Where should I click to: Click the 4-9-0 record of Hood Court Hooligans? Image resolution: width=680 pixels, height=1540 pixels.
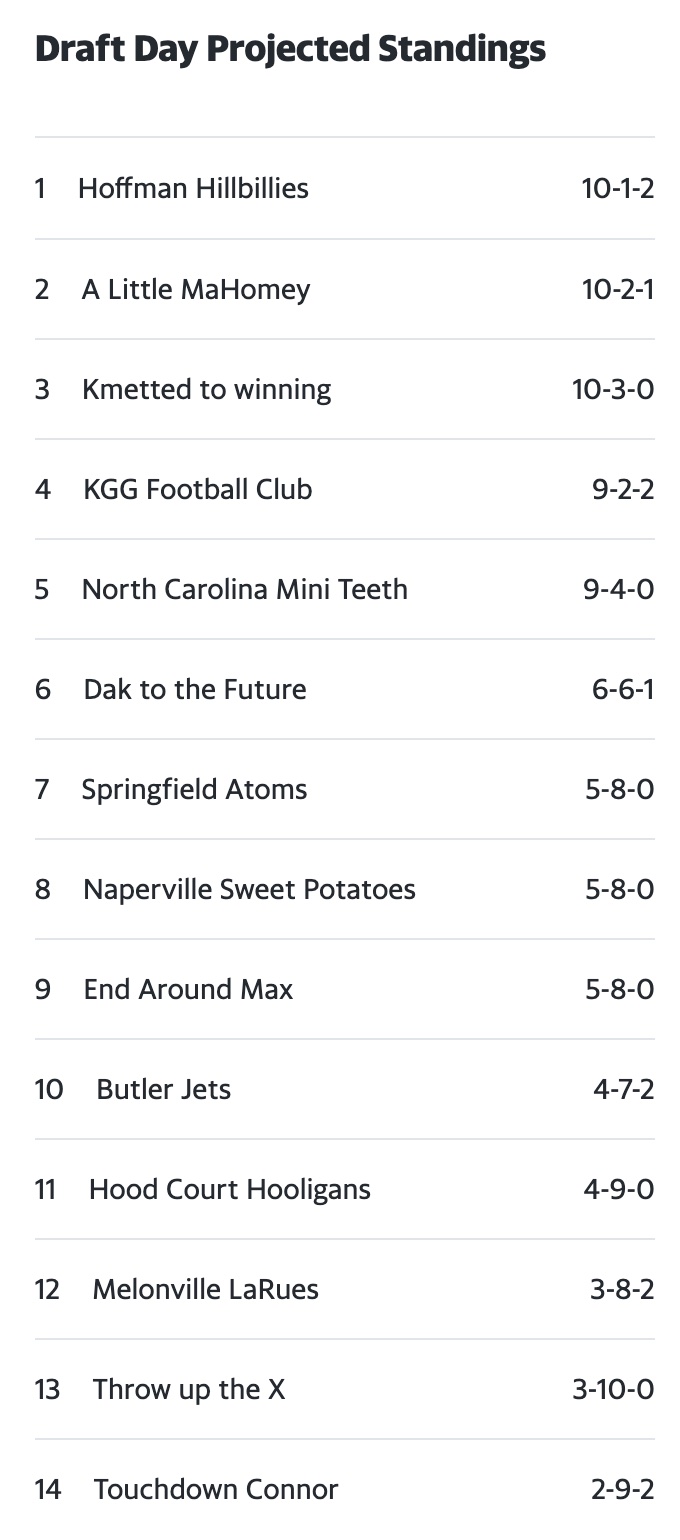(619, 1189)
